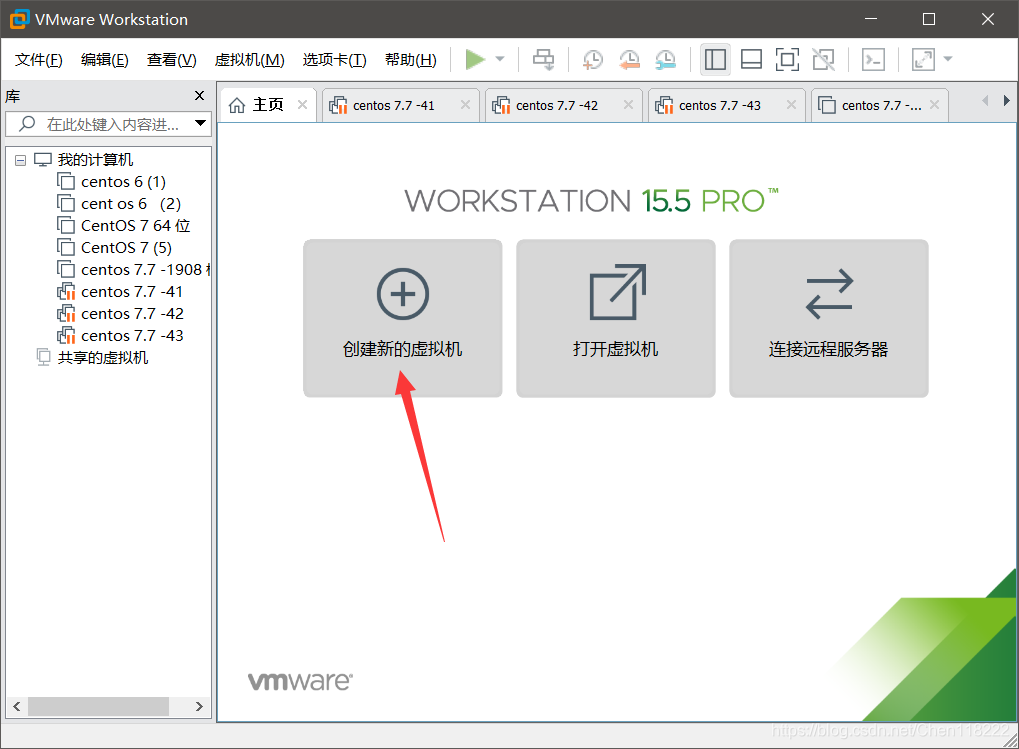This screenshot has width=1019, height=749.
Task: Collapse the 我的计算机 tree node
Action: 20,160
